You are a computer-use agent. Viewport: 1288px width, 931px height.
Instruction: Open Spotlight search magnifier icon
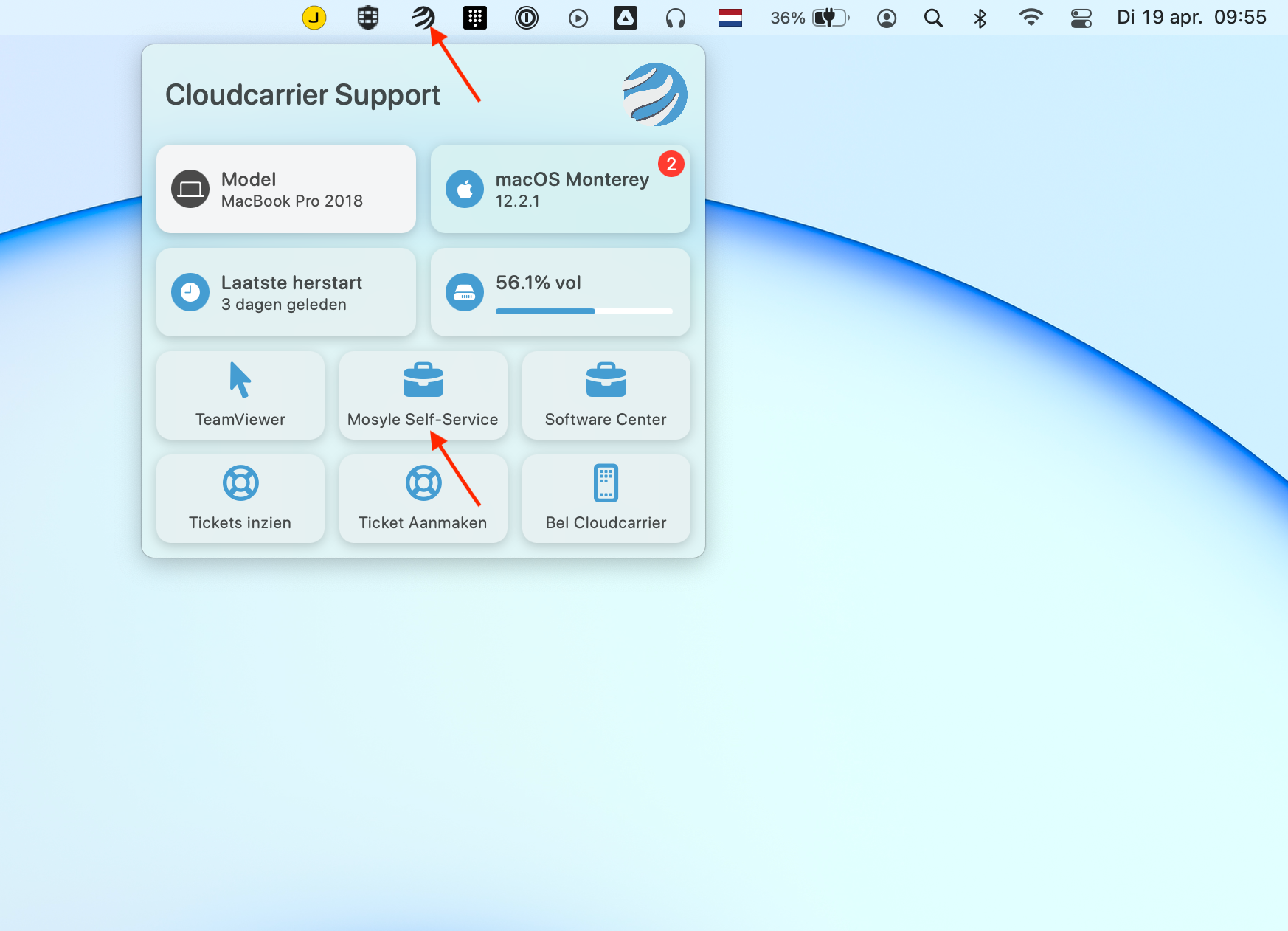[933, 18]
